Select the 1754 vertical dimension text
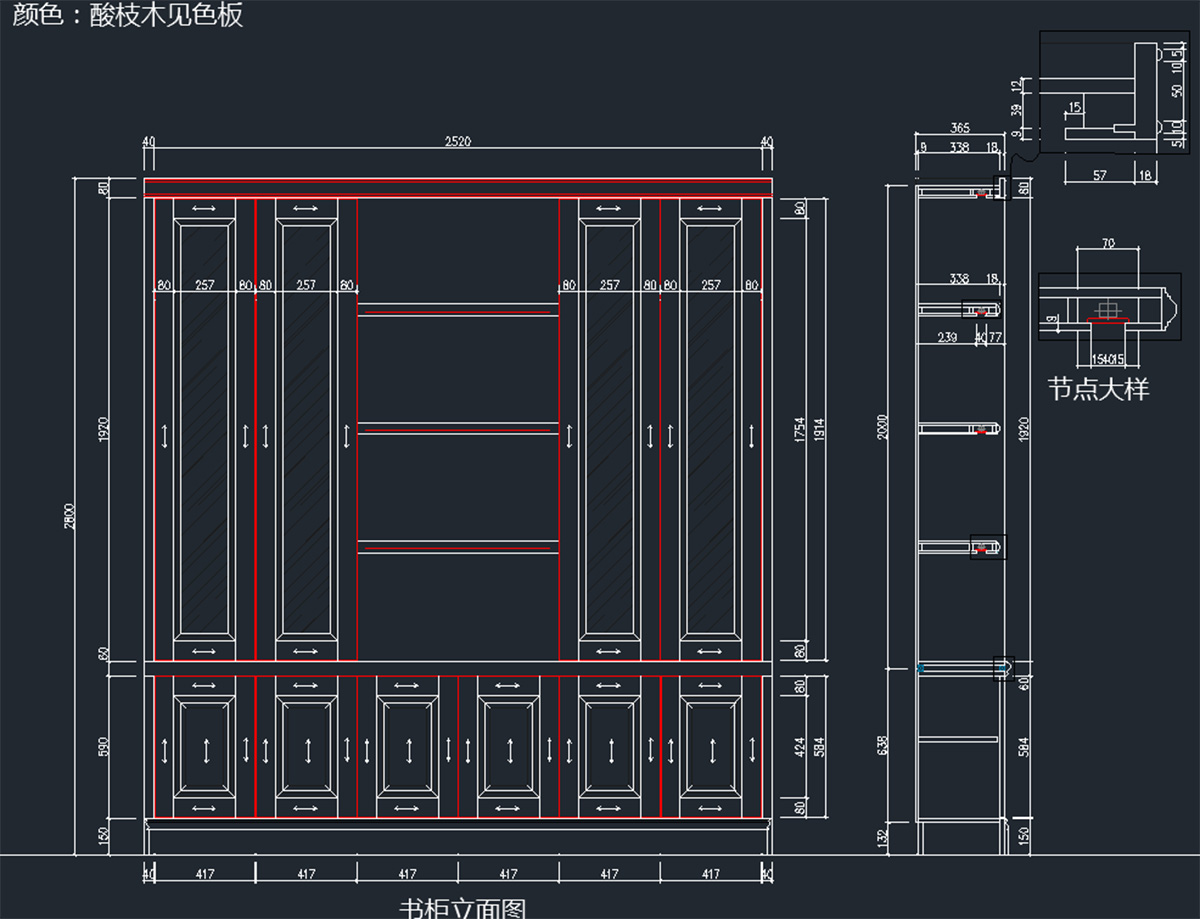This screenshot has width=1200, height=919. (799, 430)
